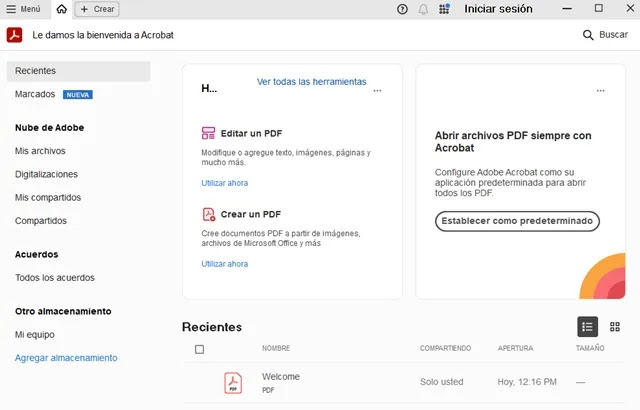Viewport: 640px width, 410px height.
Task: Click the Crear button with plus
Action: tap(97, 9)
